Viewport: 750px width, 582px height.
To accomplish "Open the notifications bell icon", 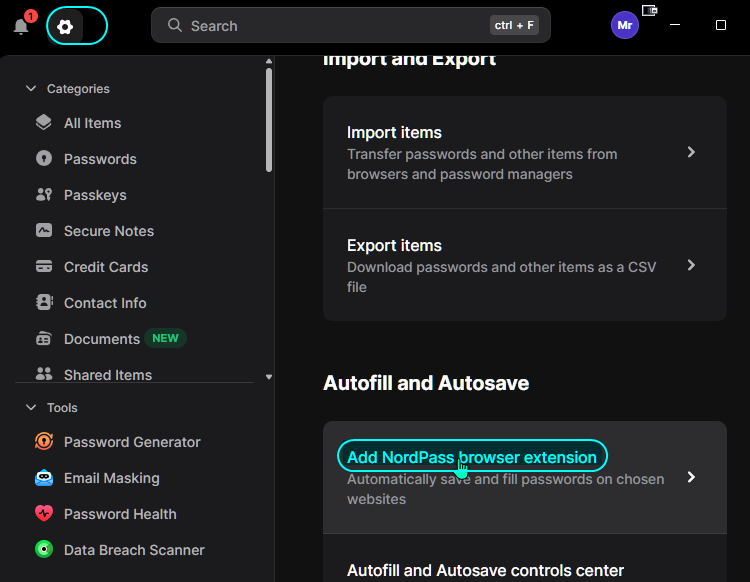I will click(21, 26).
